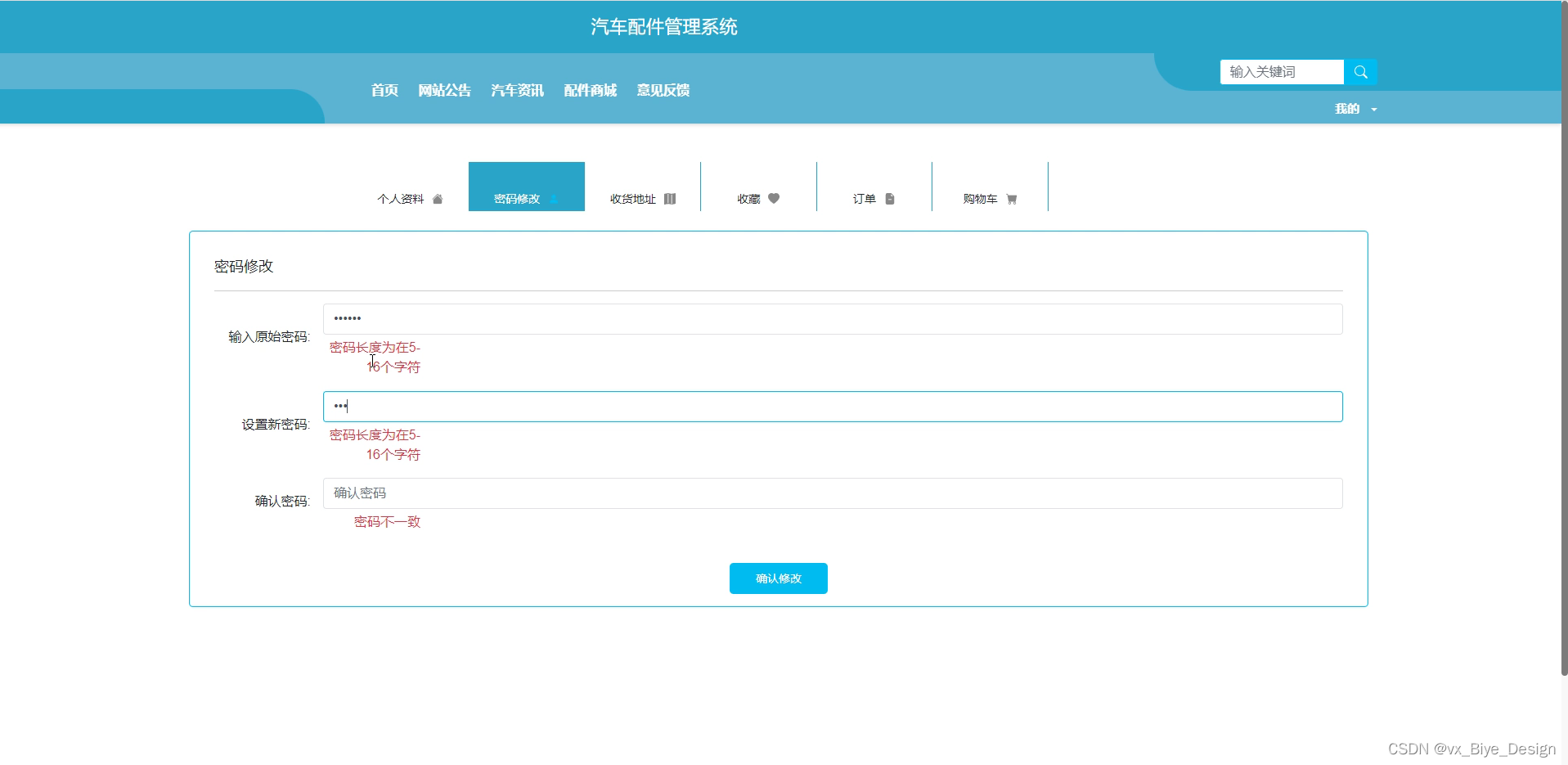Focus the 设置新密码 field
Viewport: 1568px width, 765px height.
point(833,407)
